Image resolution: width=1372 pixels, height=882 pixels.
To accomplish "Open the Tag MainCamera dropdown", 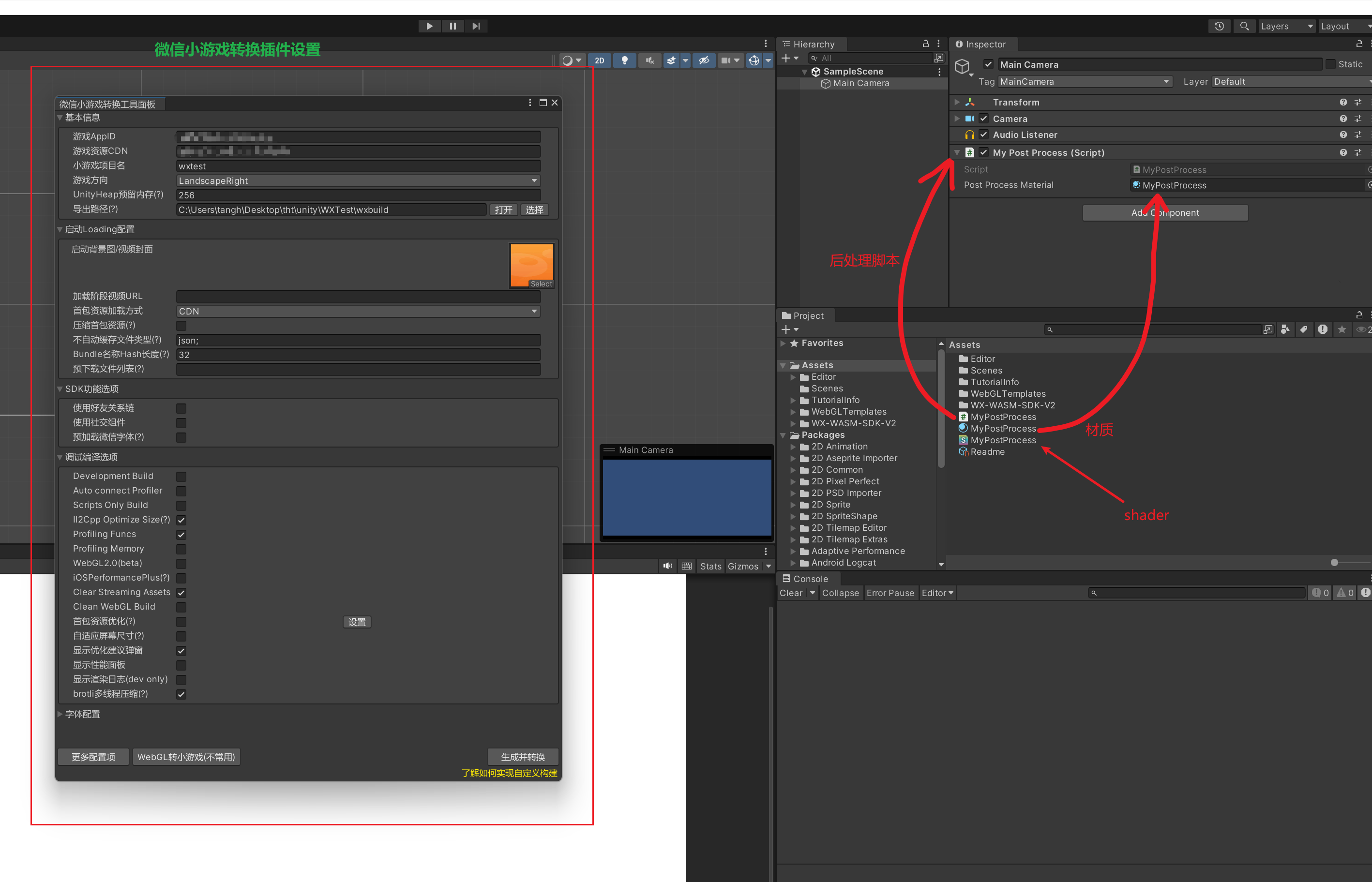I will pyautogui.click(x=1085, y=82).
